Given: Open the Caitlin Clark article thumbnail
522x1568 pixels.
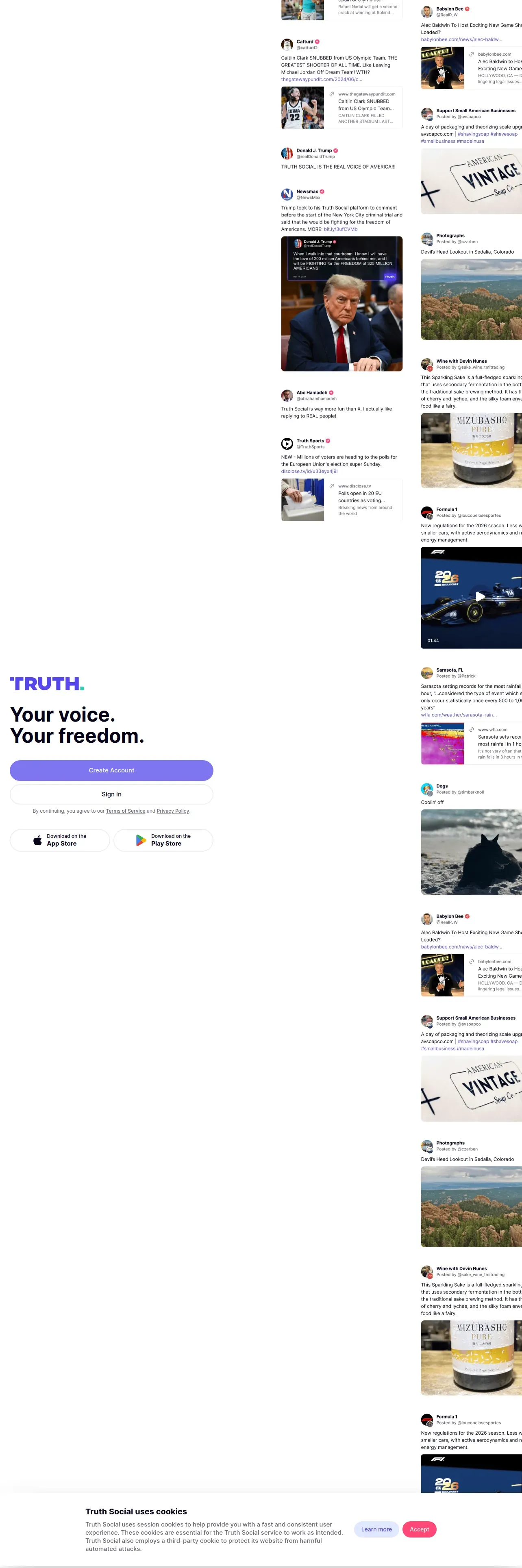Looking at the screenshot, I should pos(302,108).
